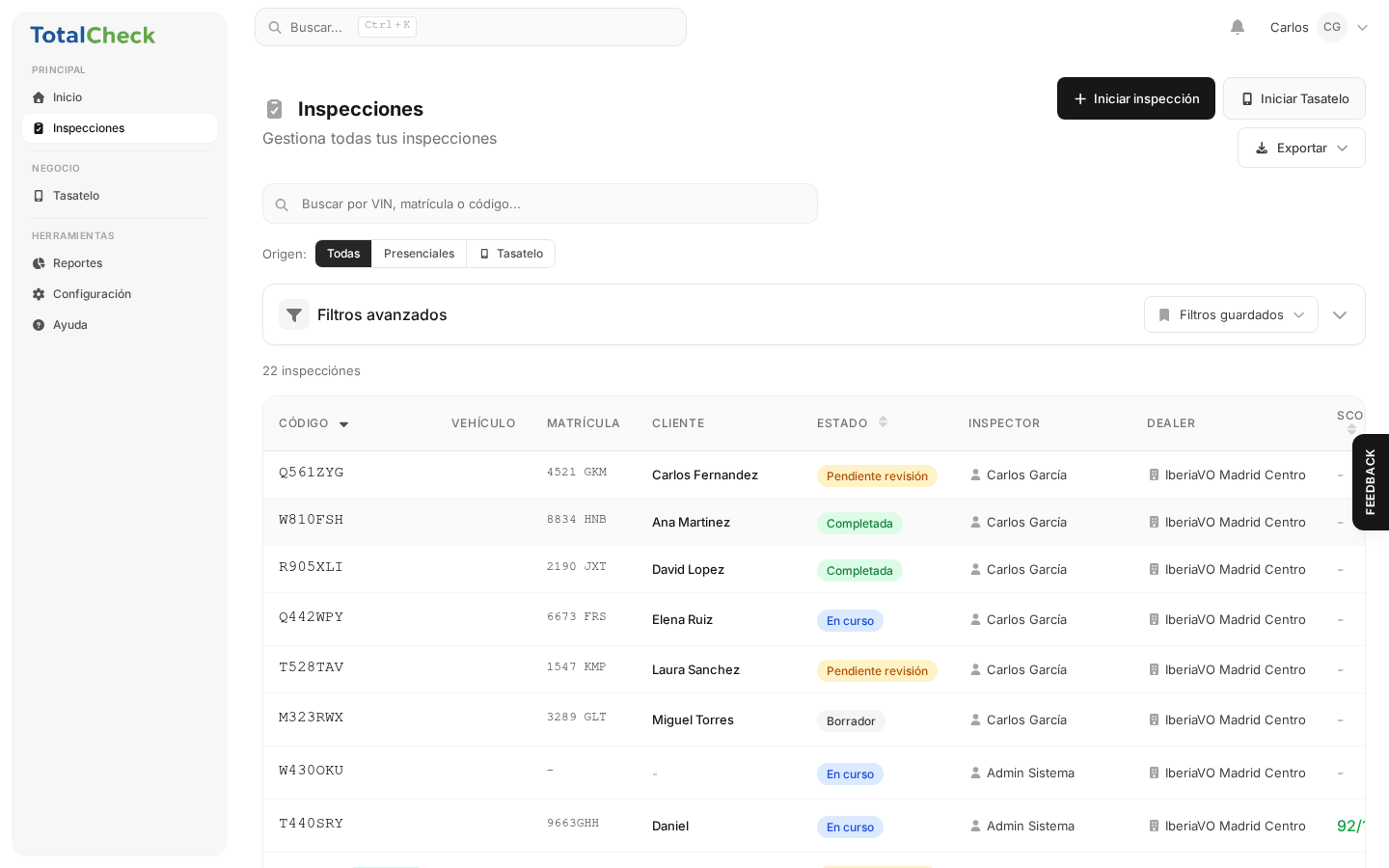Click the Iniciar inspección button
This screenshot has height=868, width=1389.
1135,98
